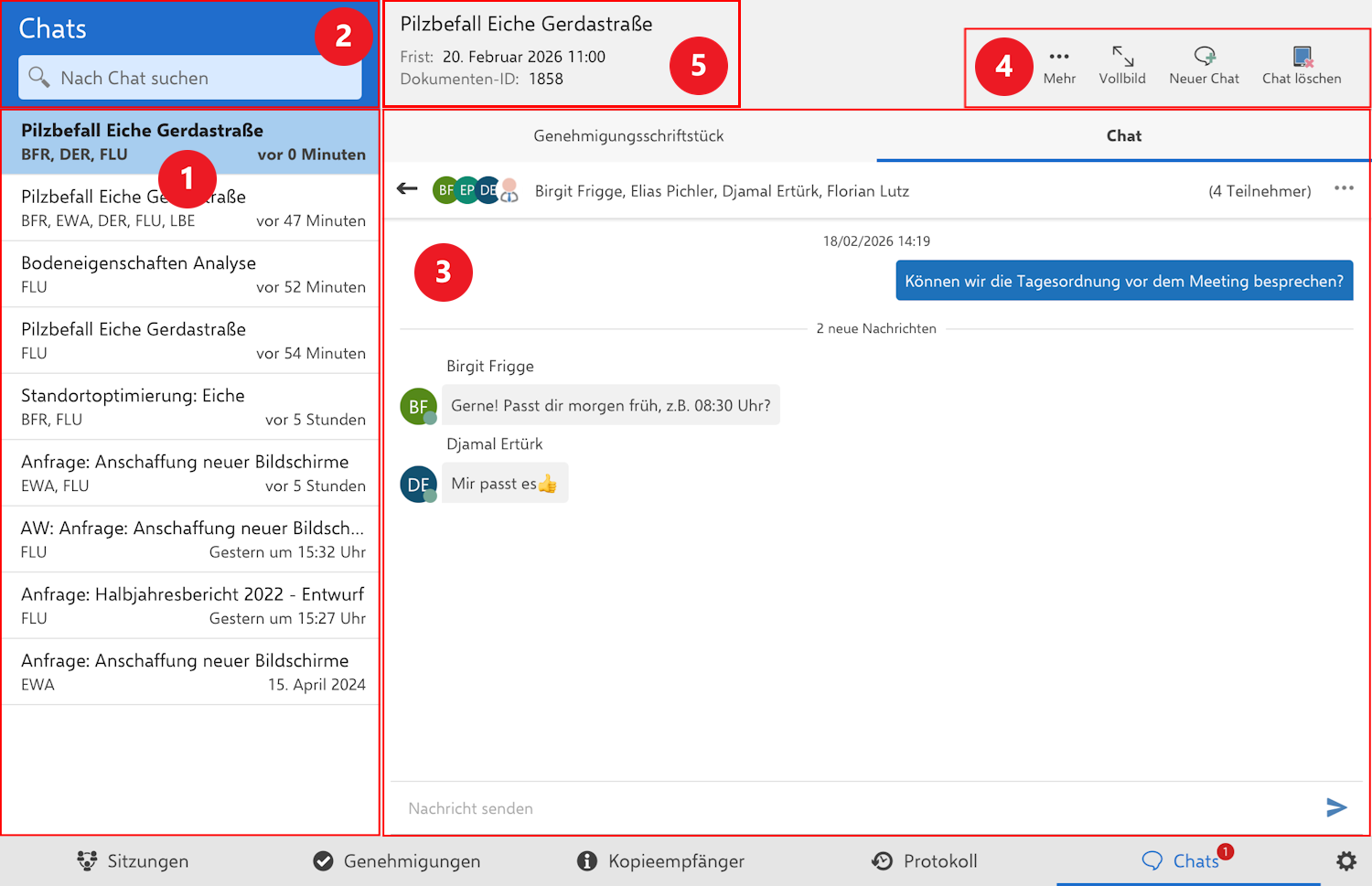
Task: Click Djamal Ertürk's DE message avatar
Action: click(418, 485)
